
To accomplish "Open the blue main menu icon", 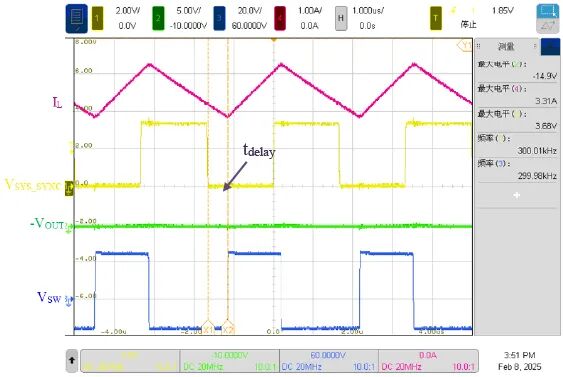I will pos(76,18).
